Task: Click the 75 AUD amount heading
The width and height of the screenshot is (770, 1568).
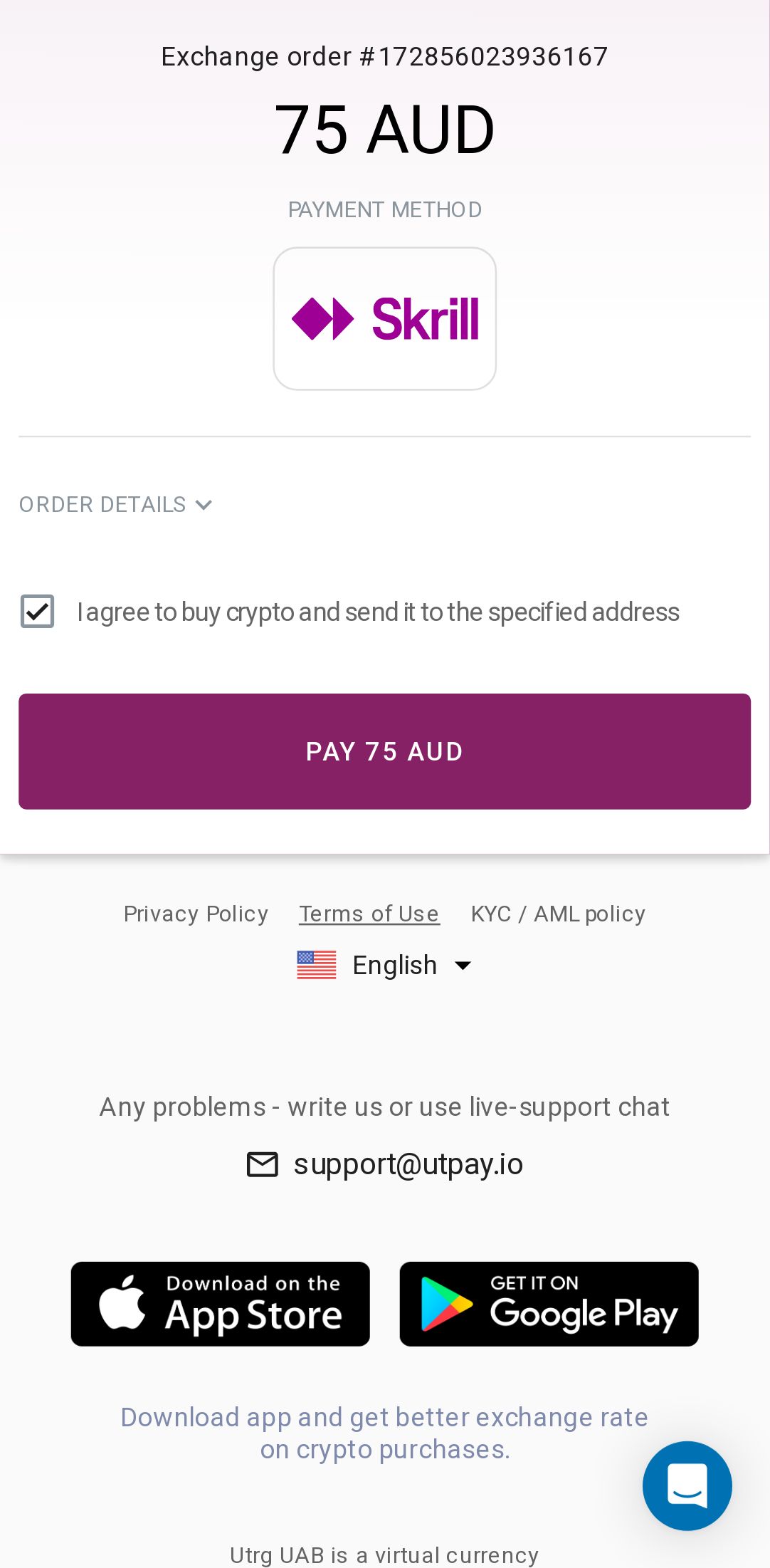Action: tap(384, 130)
